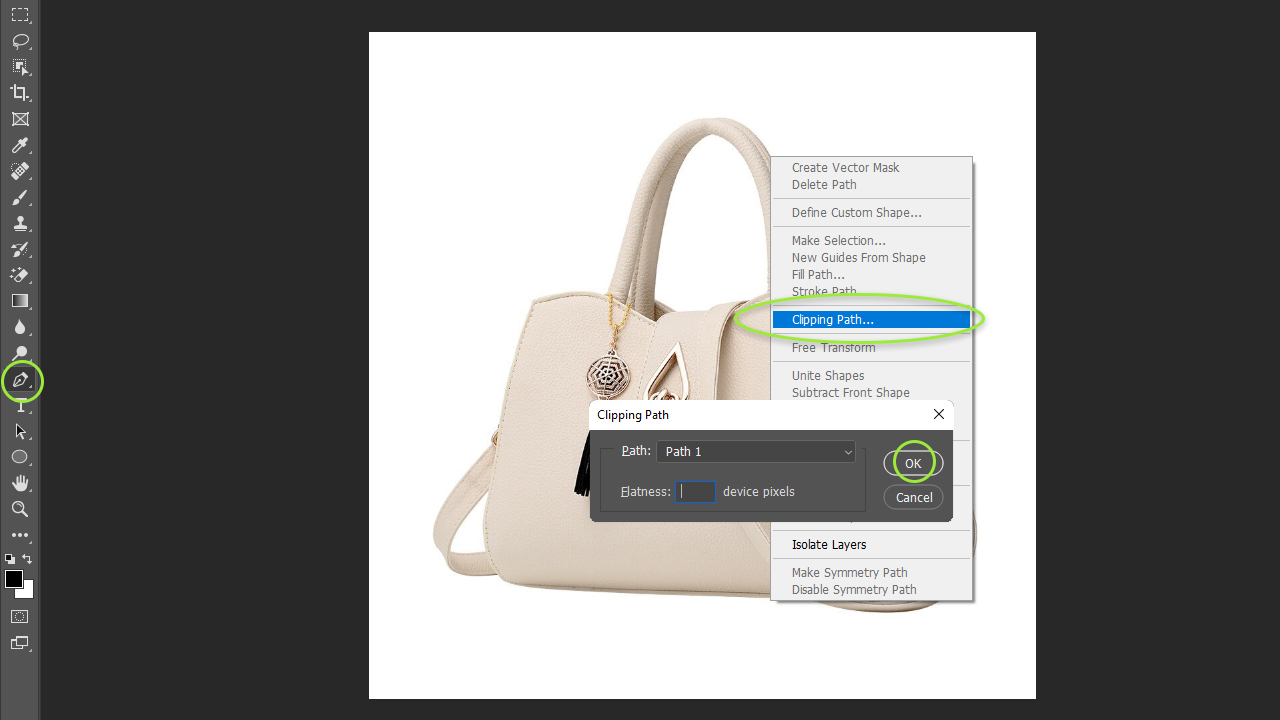
Task: Open the Edit Toolbar three-dots menu
Action: point(20,536)
